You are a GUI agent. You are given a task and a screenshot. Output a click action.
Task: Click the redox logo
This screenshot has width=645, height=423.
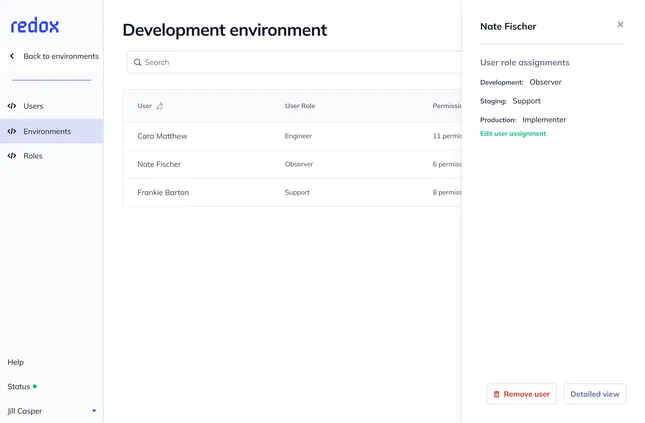click(x=35, y=26)
